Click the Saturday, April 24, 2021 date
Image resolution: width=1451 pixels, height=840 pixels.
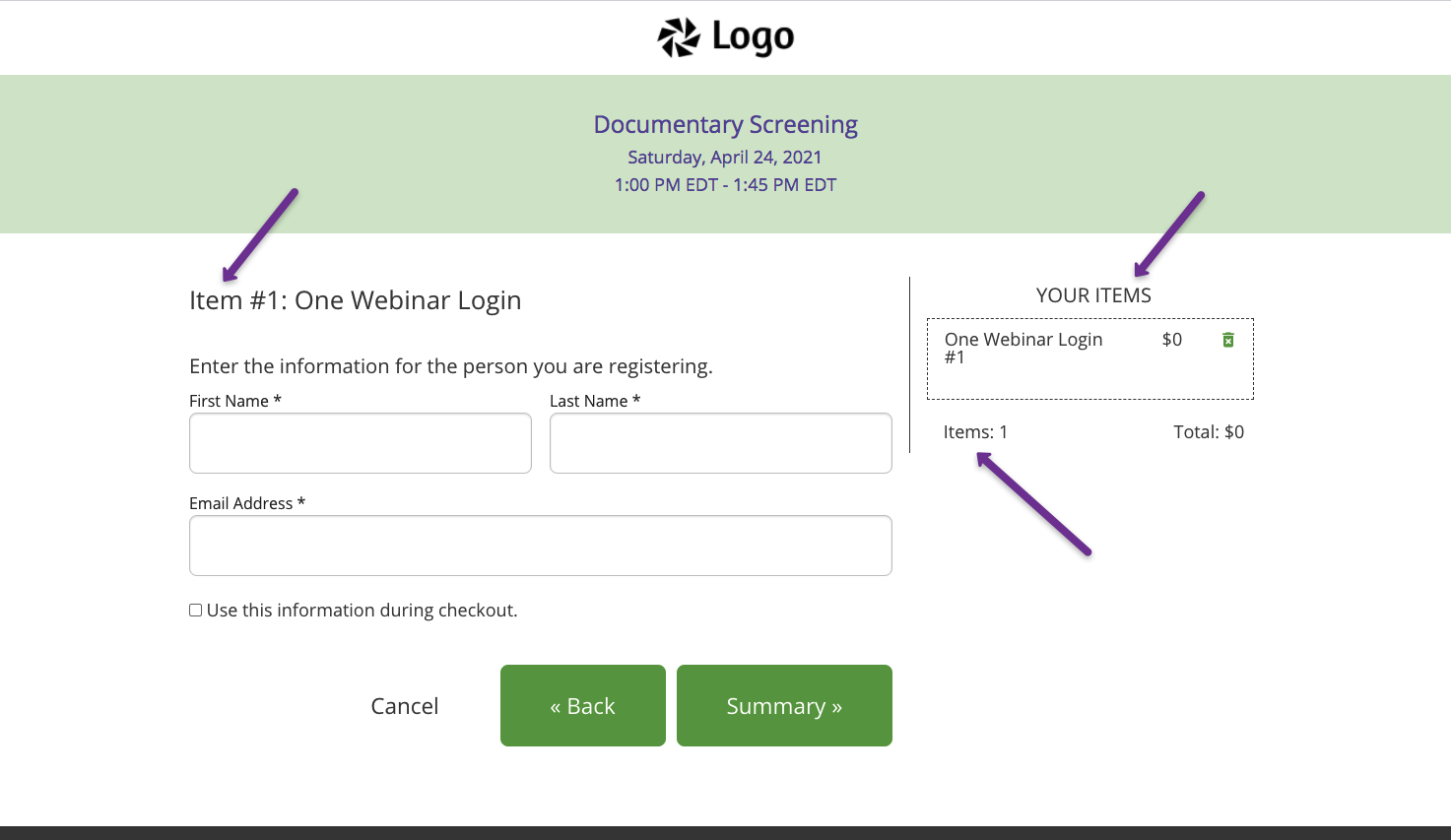[725, 158]
